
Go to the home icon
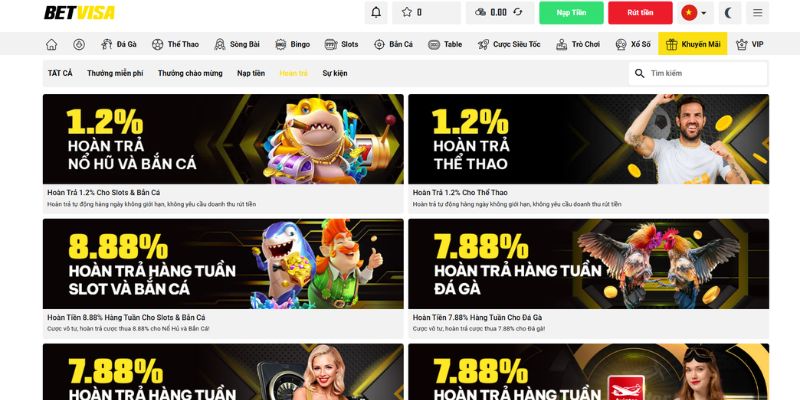52,44
